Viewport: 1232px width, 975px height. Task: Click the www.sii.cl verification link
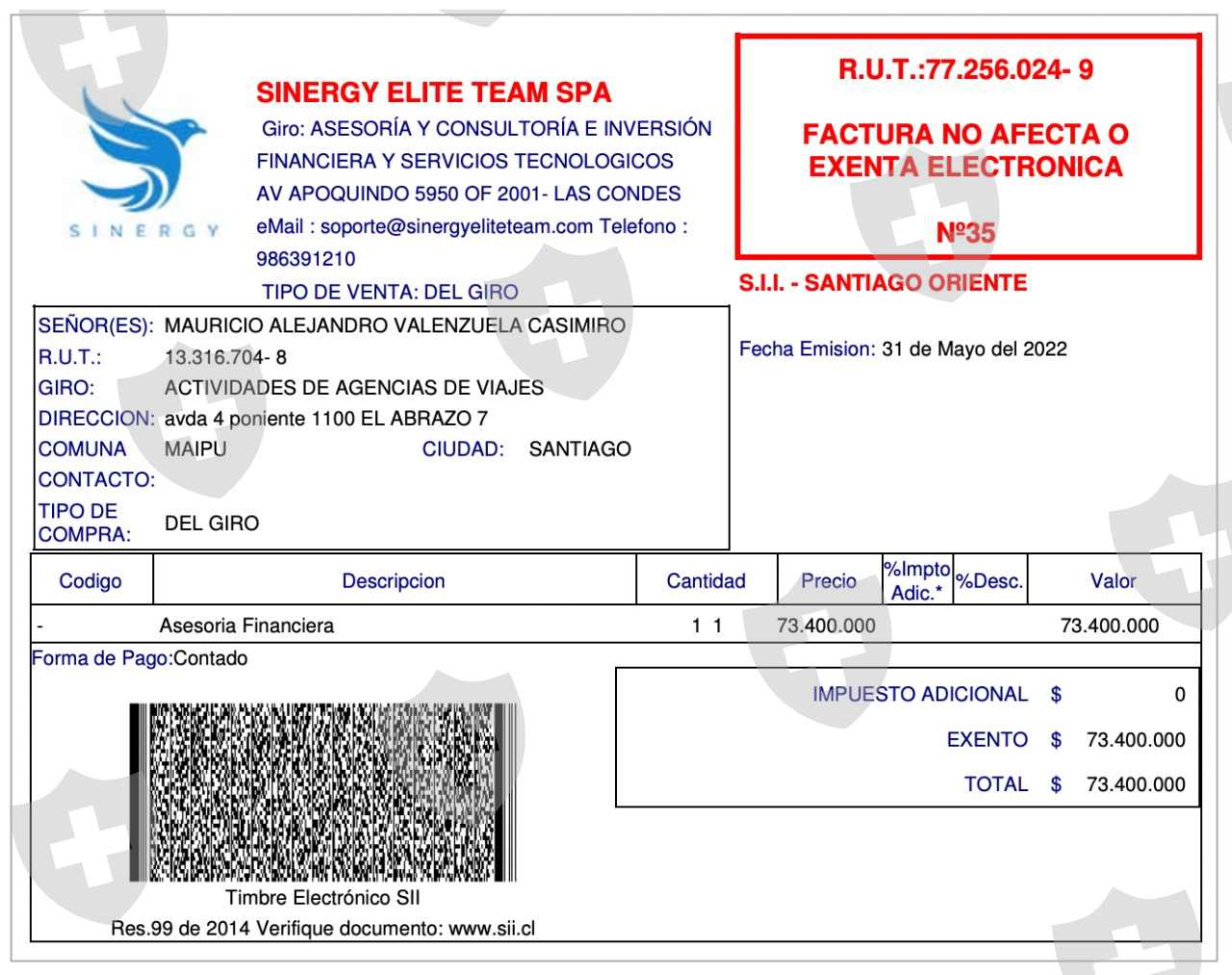pyautogui.click(x=492, y=929)
